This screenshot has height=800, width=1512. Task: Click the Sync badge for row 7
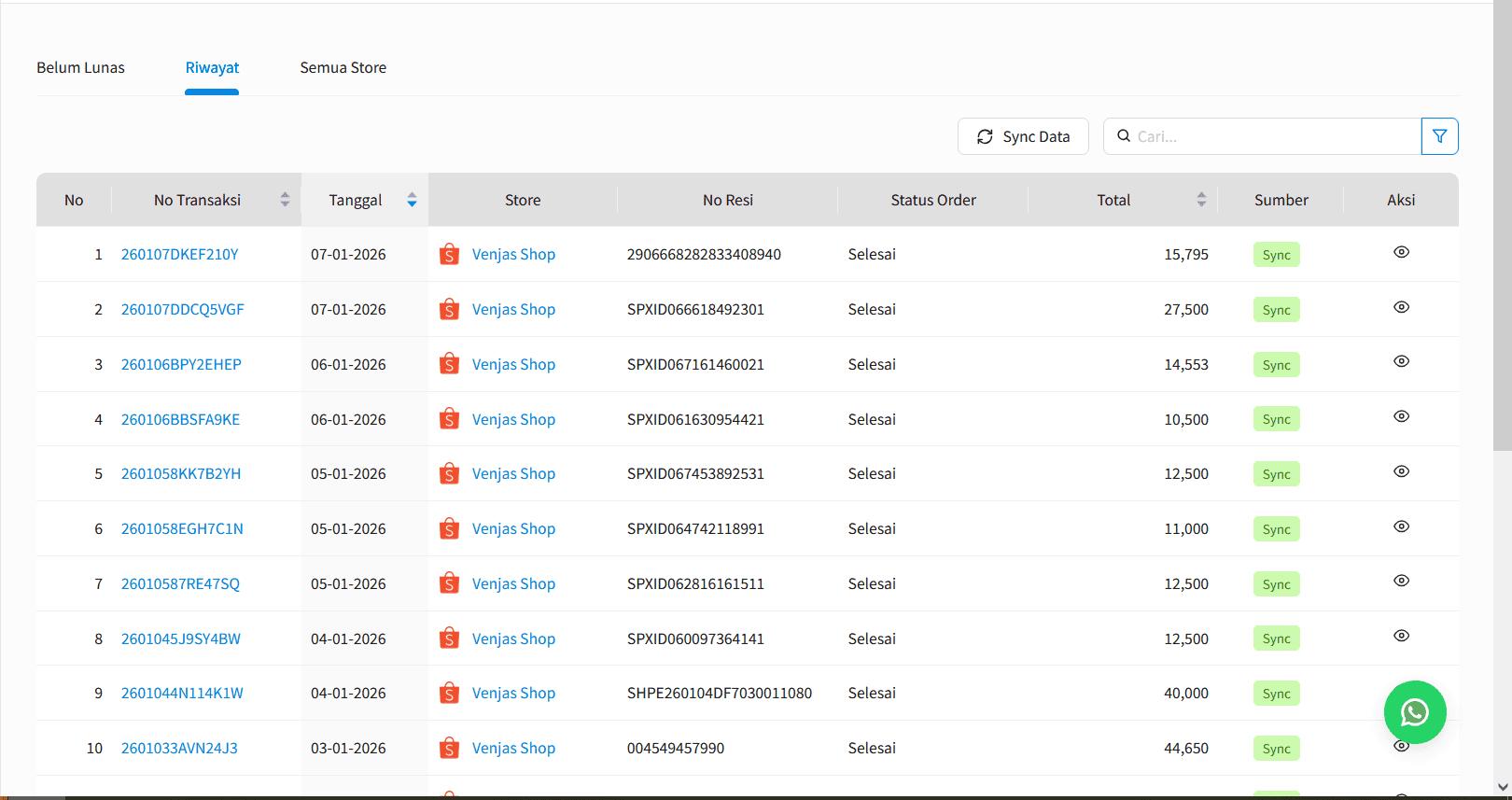pos(1276,584)
